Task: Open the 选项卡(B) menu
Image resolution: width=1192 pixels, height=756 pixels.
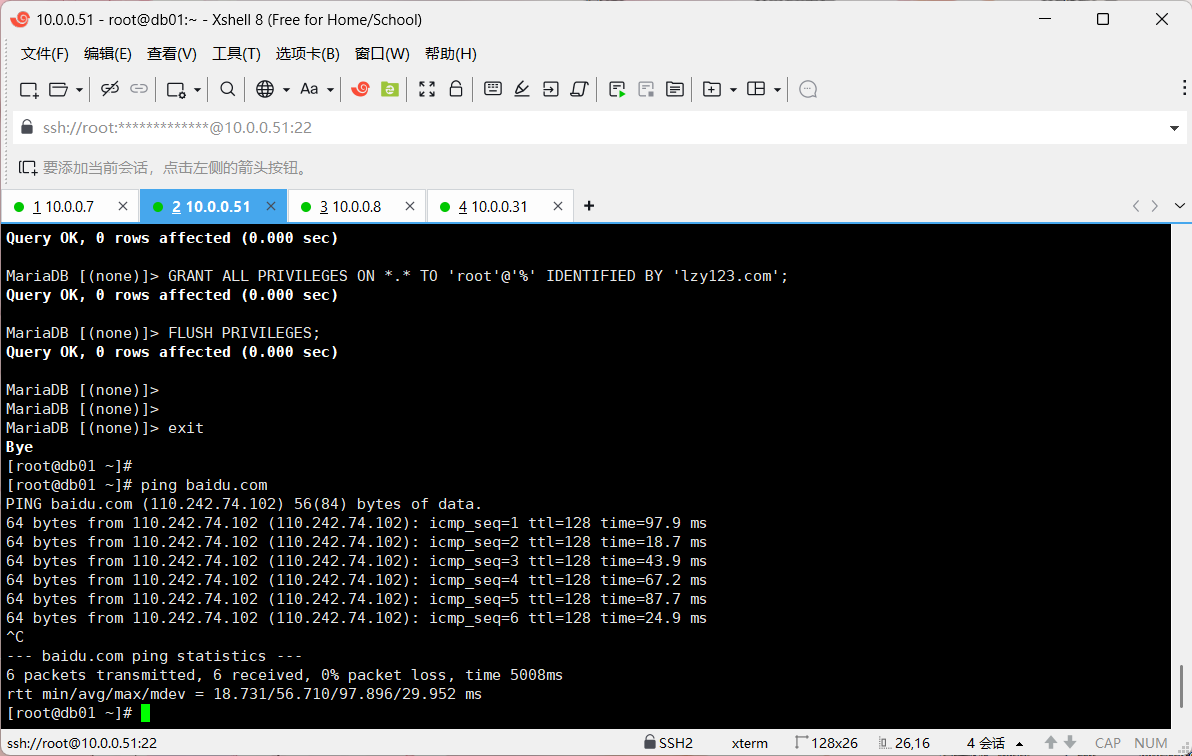Action: [307, 54]
